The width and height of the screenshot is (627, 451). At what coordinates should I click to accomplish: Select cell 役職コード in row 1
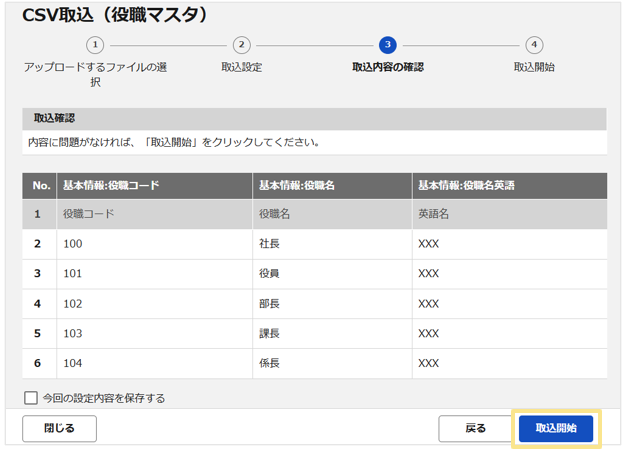pyautogui.click(x=154, y=214)
